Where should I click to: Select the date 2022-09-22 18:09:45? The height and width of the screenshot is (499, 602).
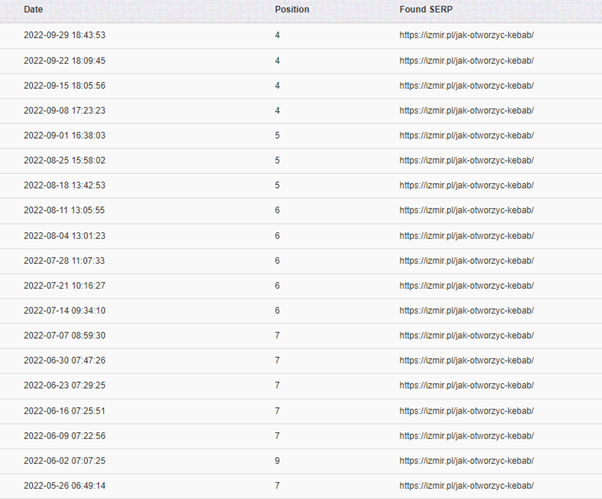64,61
